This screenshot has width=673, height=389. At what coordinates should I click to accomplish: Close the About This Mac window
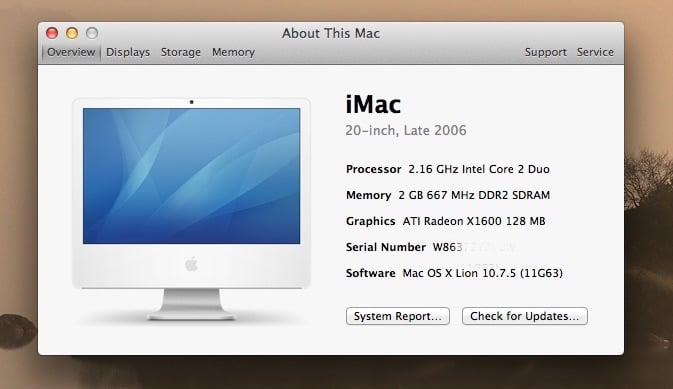[52, 33]
